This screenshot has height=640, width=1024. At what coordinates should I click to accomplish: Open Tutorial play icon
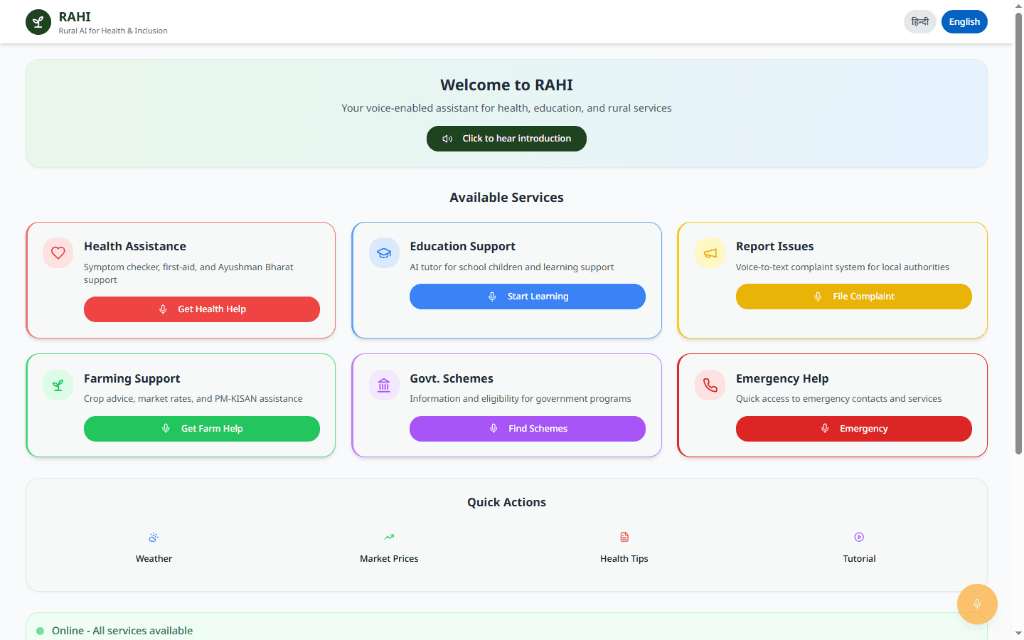859,537
